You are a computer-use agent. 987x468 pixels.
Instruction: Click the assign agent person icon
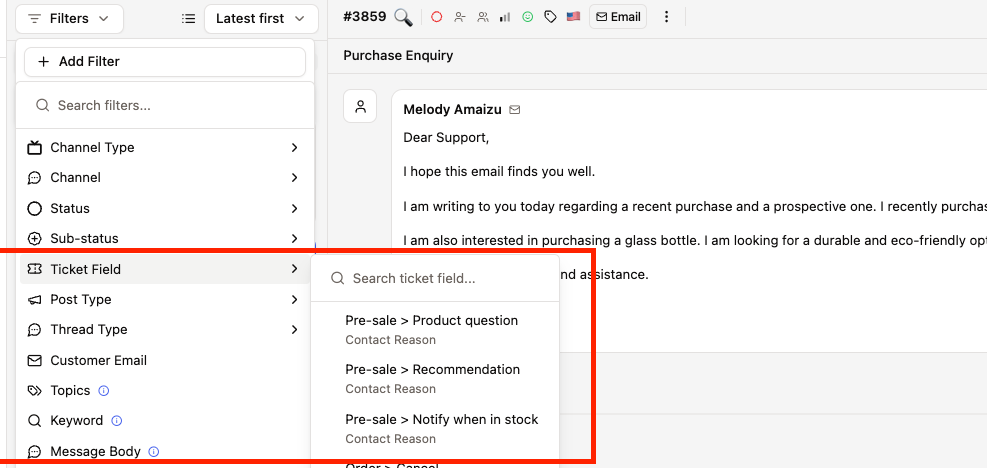[x=460, y=18]
